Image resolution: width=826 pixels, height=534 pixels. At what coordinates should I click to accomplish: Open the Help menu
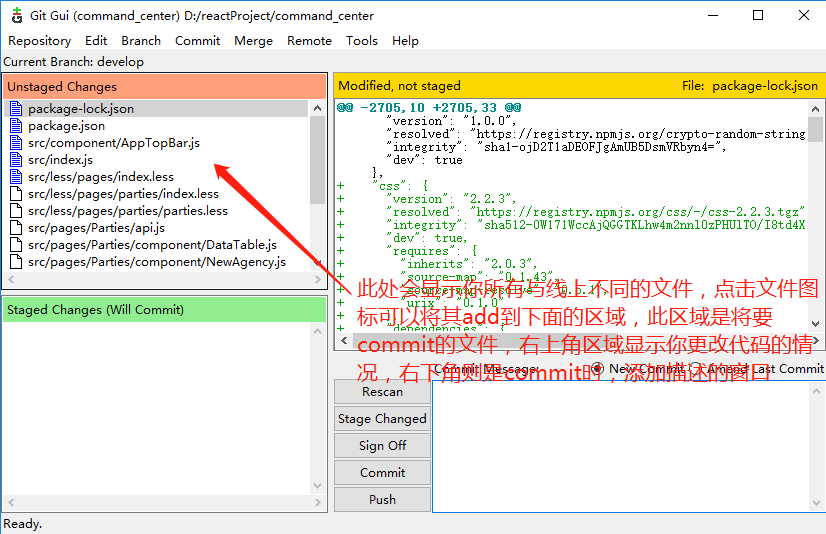coord(405,41)
